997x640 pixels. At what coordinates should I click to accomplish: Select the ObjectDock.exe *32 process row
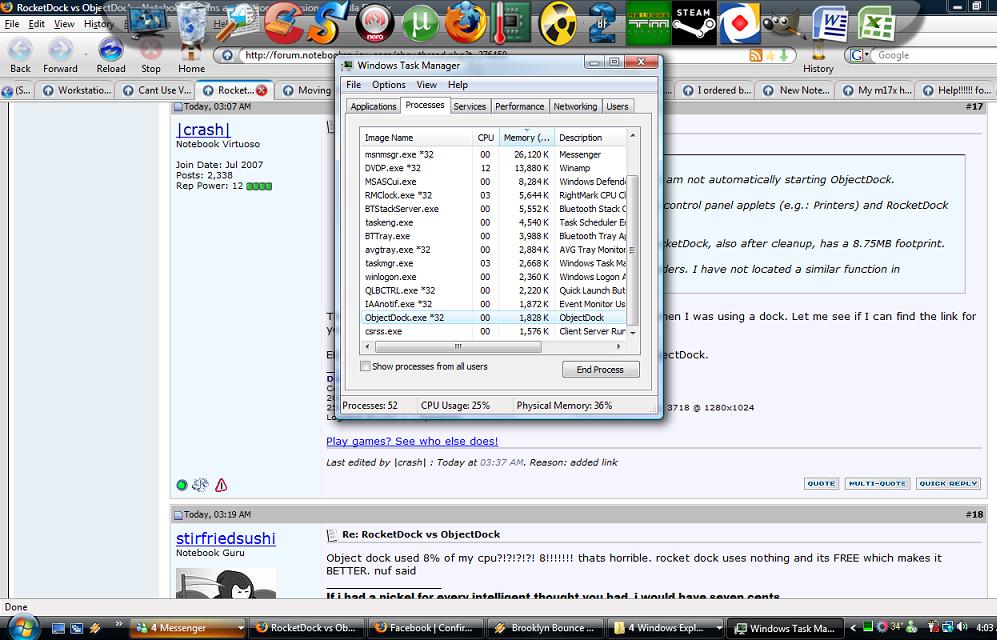pos(493,318)
